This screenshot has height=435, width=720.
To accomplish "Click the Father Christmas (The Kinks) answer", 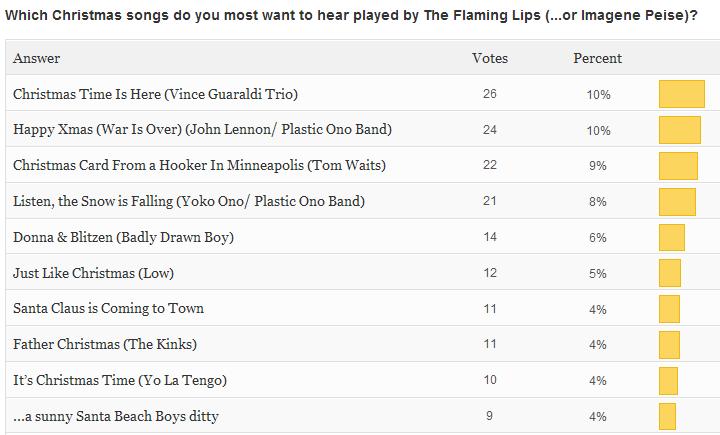I will [105, 345].
